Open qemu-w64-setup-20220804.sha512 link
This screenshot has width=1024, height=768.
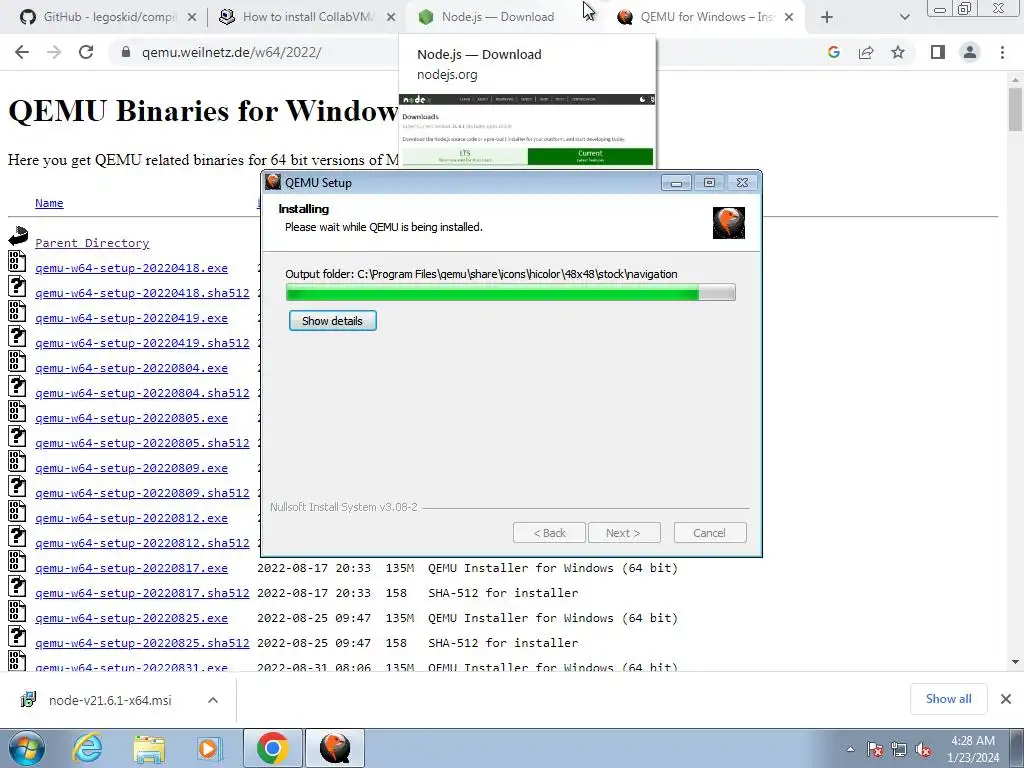point(142,393)
